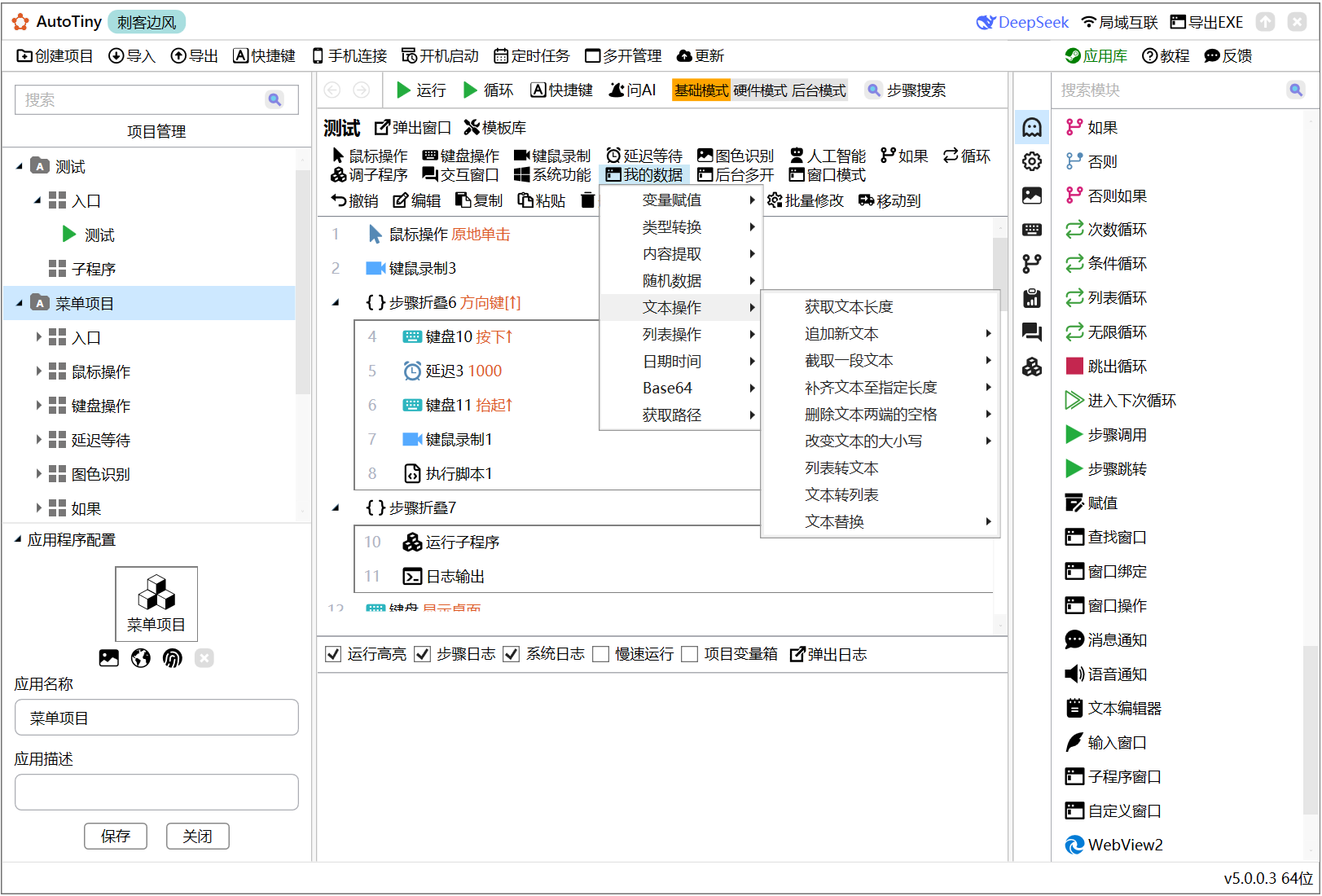Open 问AI assistant

tap(632, 90)
